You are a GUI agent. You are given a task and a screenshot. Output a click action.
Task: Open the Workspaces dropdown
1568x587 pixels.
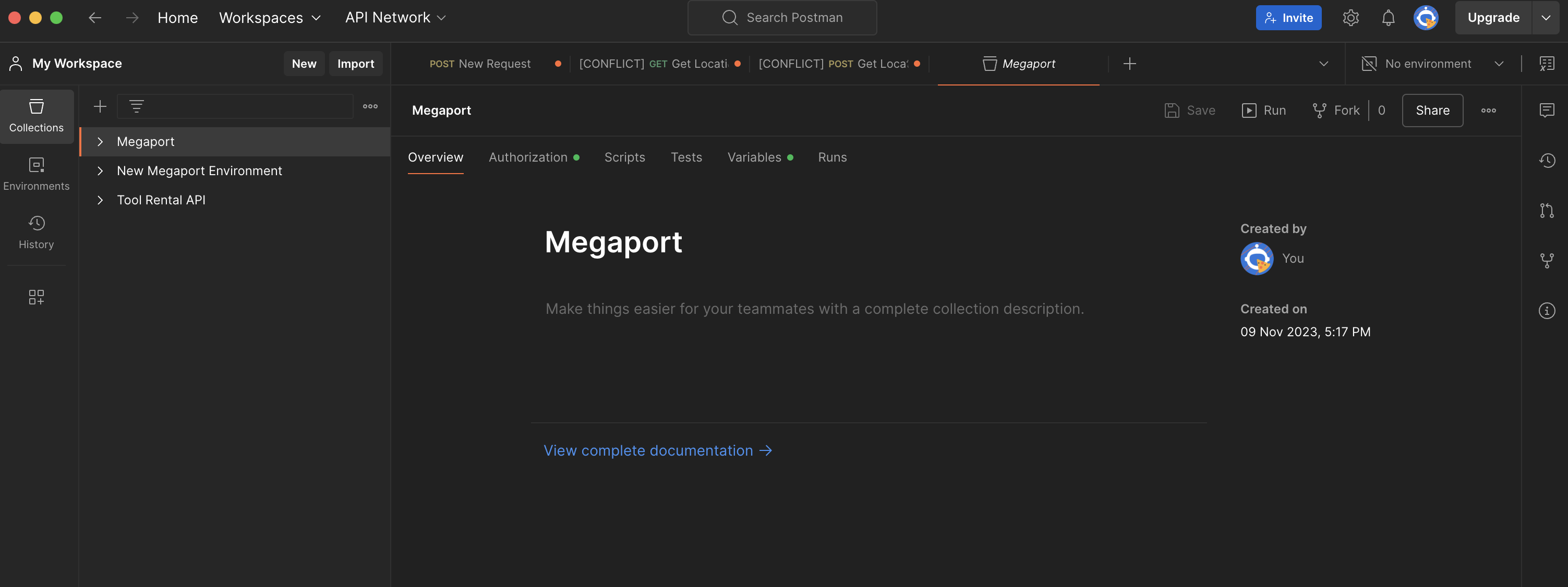coord(270,18)
